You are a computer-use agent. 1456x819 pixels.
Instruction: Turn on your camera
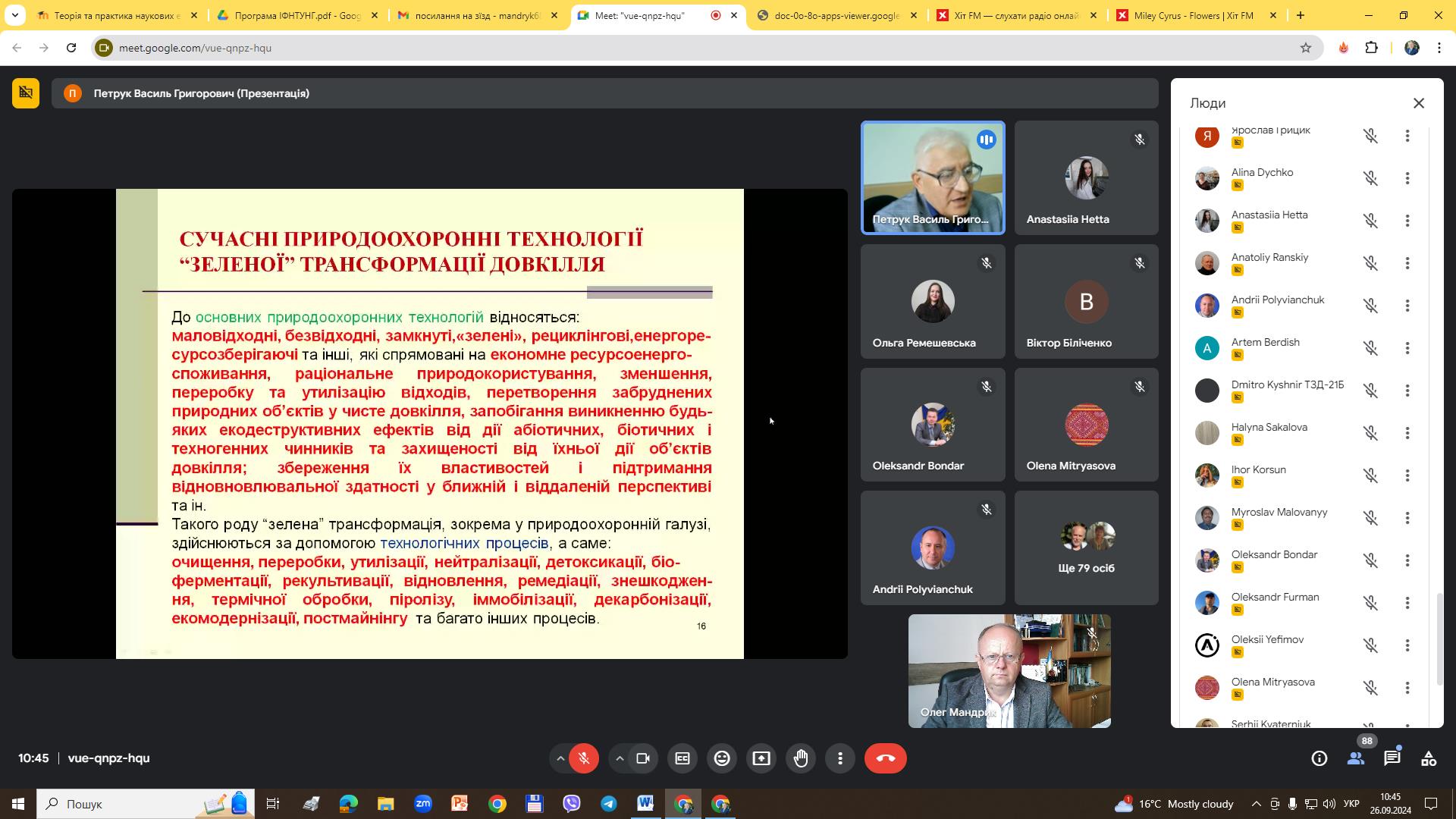642,758
